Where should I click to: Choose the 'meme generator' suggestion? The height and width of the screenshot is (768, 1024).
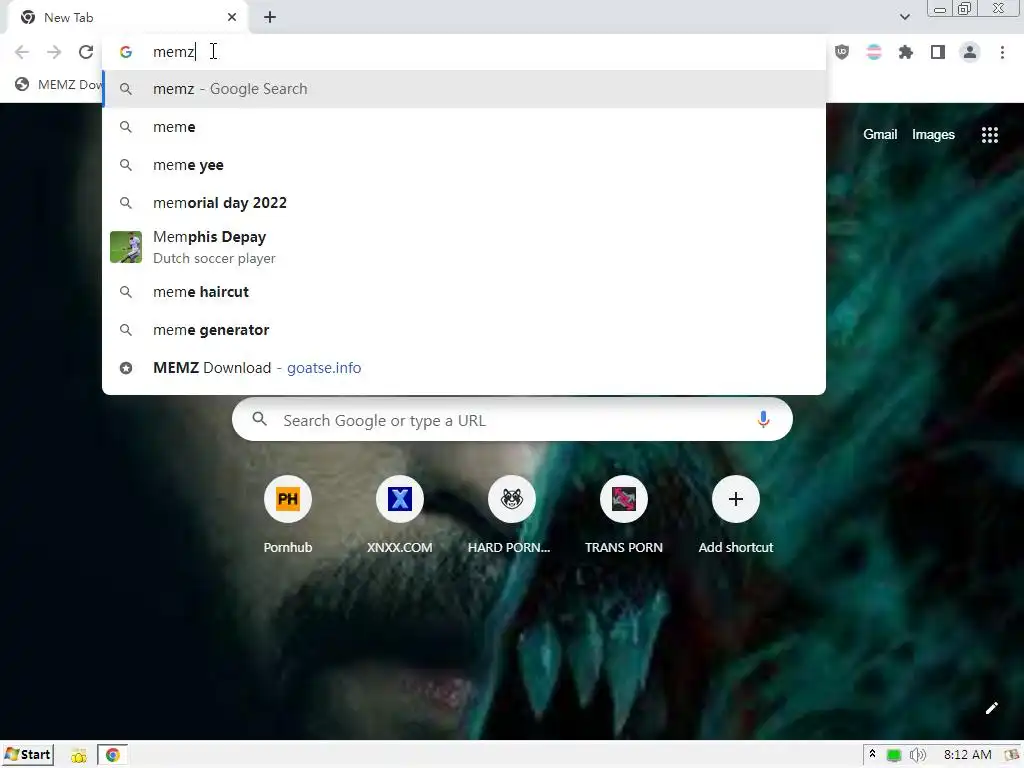pyautogui.click(x=464, y=329)
